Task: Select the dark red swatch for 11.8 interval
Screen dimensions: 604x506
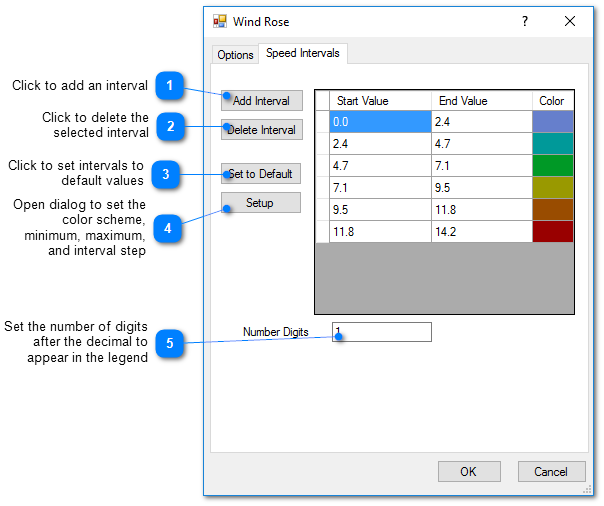Action: (x=553, y=231)
